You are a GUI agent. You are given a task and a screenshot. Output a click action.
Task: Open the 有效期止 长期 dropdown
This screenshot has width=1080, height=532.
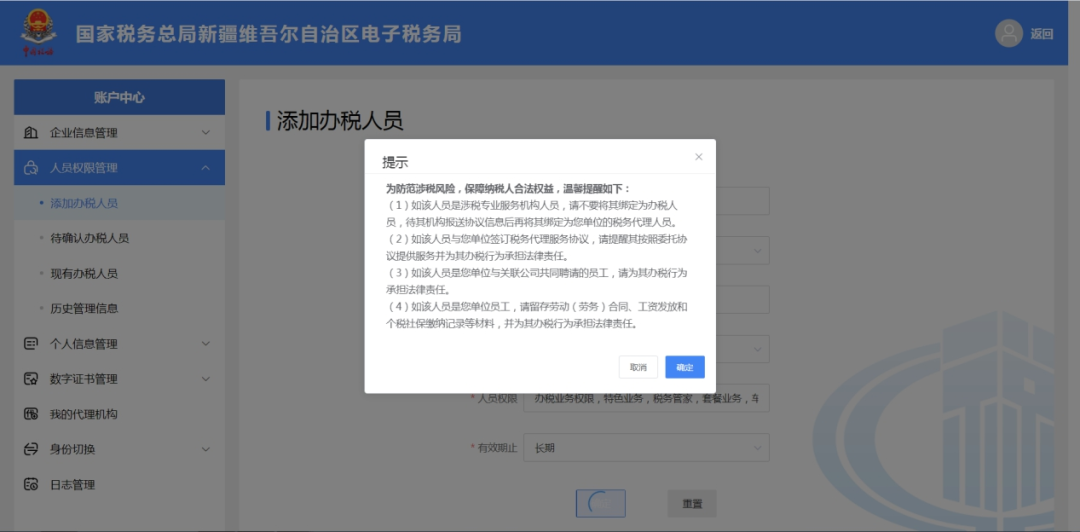pyautogui.click(x=646, y=448)
